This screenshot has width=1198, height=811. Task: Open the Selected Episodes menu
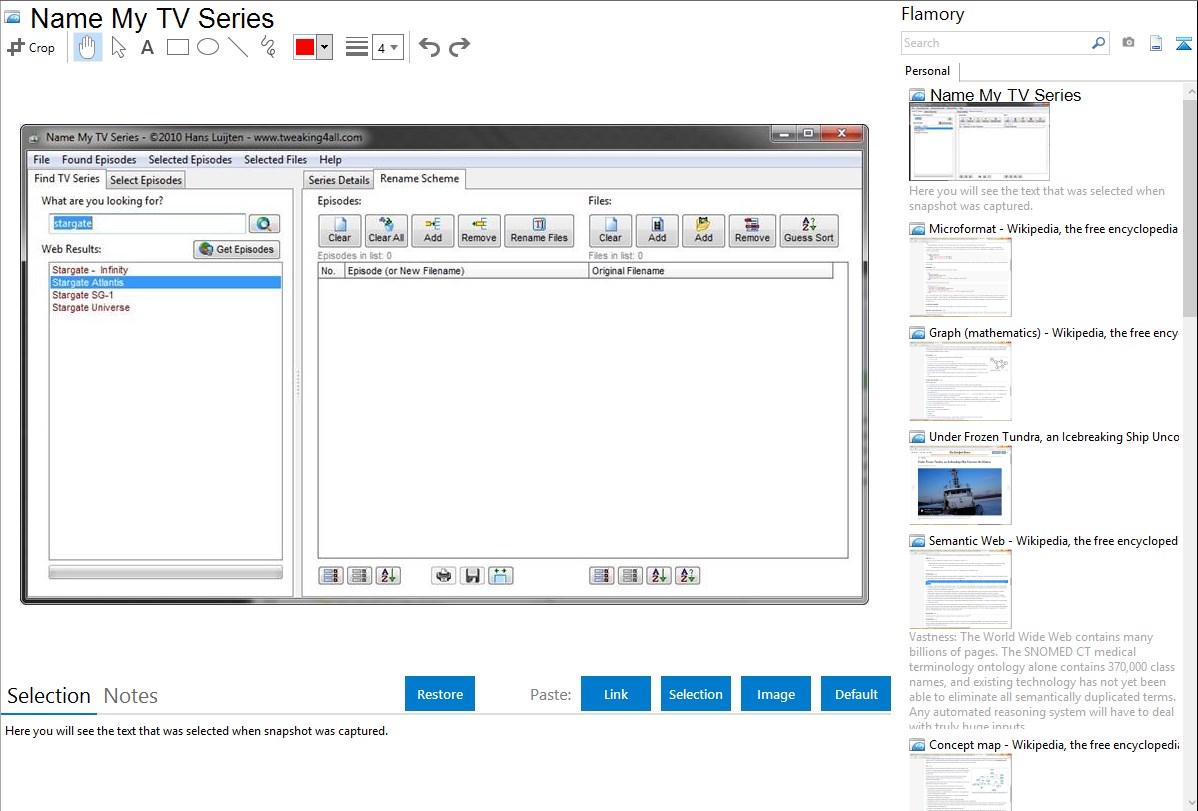pyautogui.click(x=190, y=160)
